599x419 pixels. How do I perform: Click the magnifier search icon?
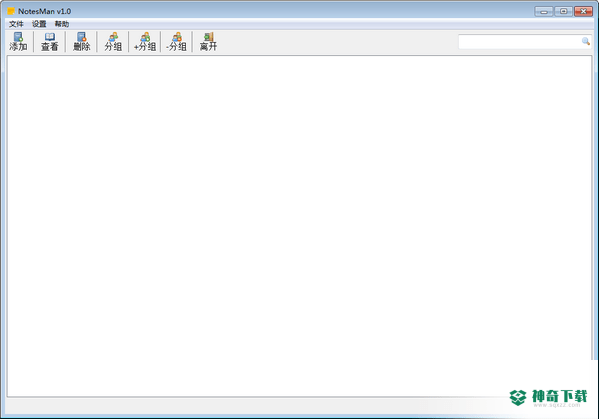(x=586, y=41)
